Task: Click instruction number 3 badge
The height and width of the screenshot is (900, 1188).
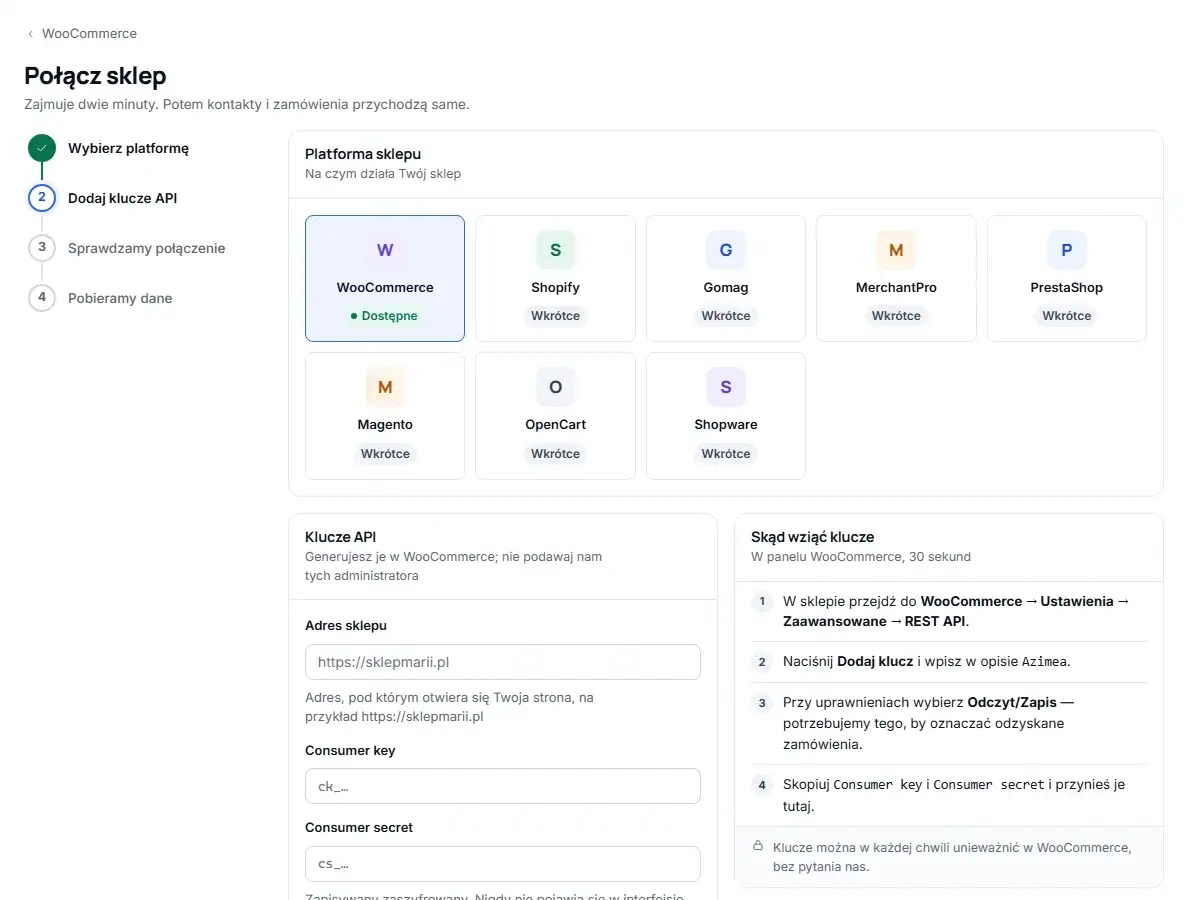Action: click(762, 703)
